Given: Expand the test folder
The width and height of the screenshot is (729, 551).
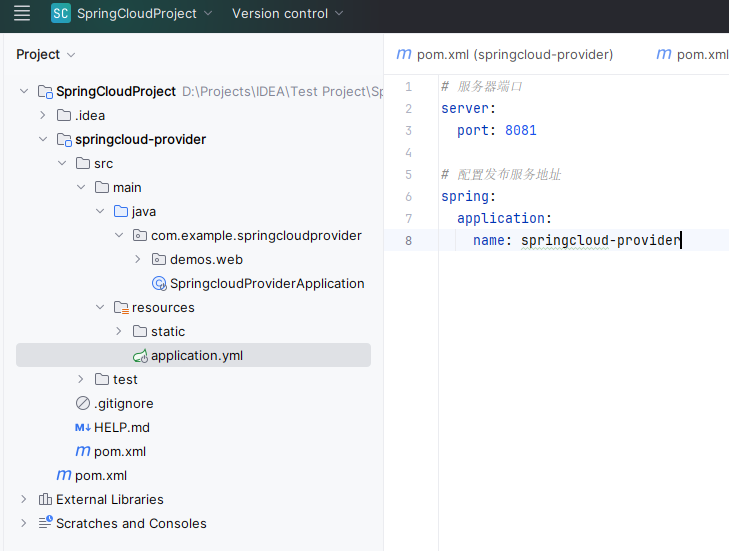Looking at the screenshot, I should coord(81,379).
